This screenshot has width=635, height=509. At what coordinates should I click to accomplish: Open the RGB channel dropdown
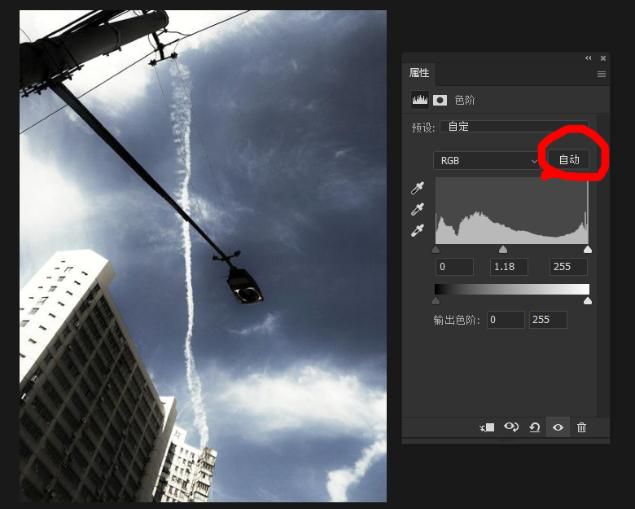pos(486,160)
